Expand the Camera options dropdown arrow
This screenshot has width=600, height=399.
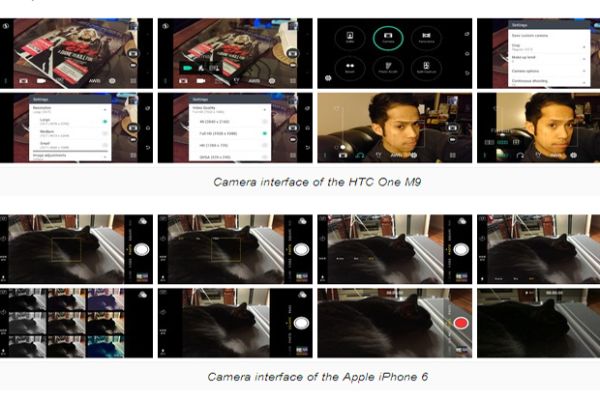584,71
